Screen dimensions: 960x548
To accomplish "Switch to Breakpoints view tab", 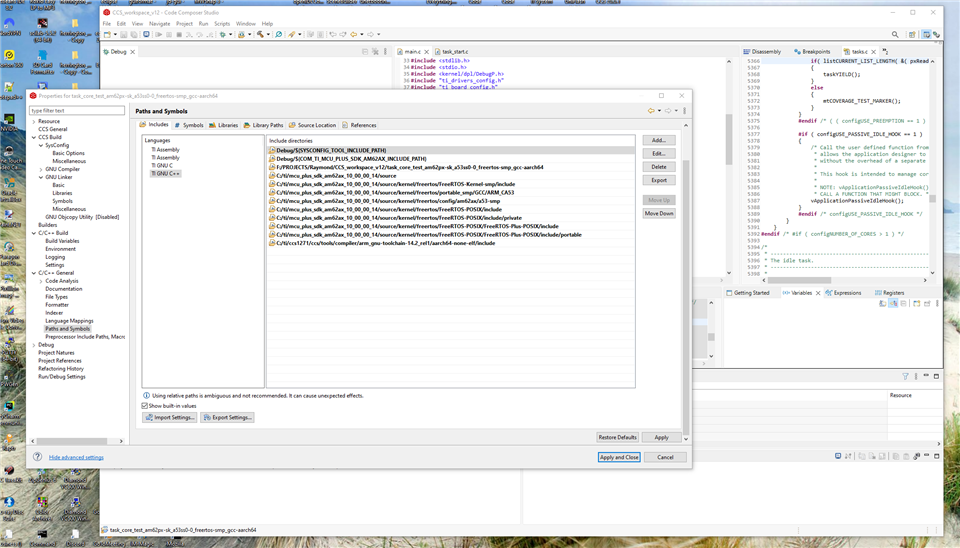I will (x=812, y=52).
